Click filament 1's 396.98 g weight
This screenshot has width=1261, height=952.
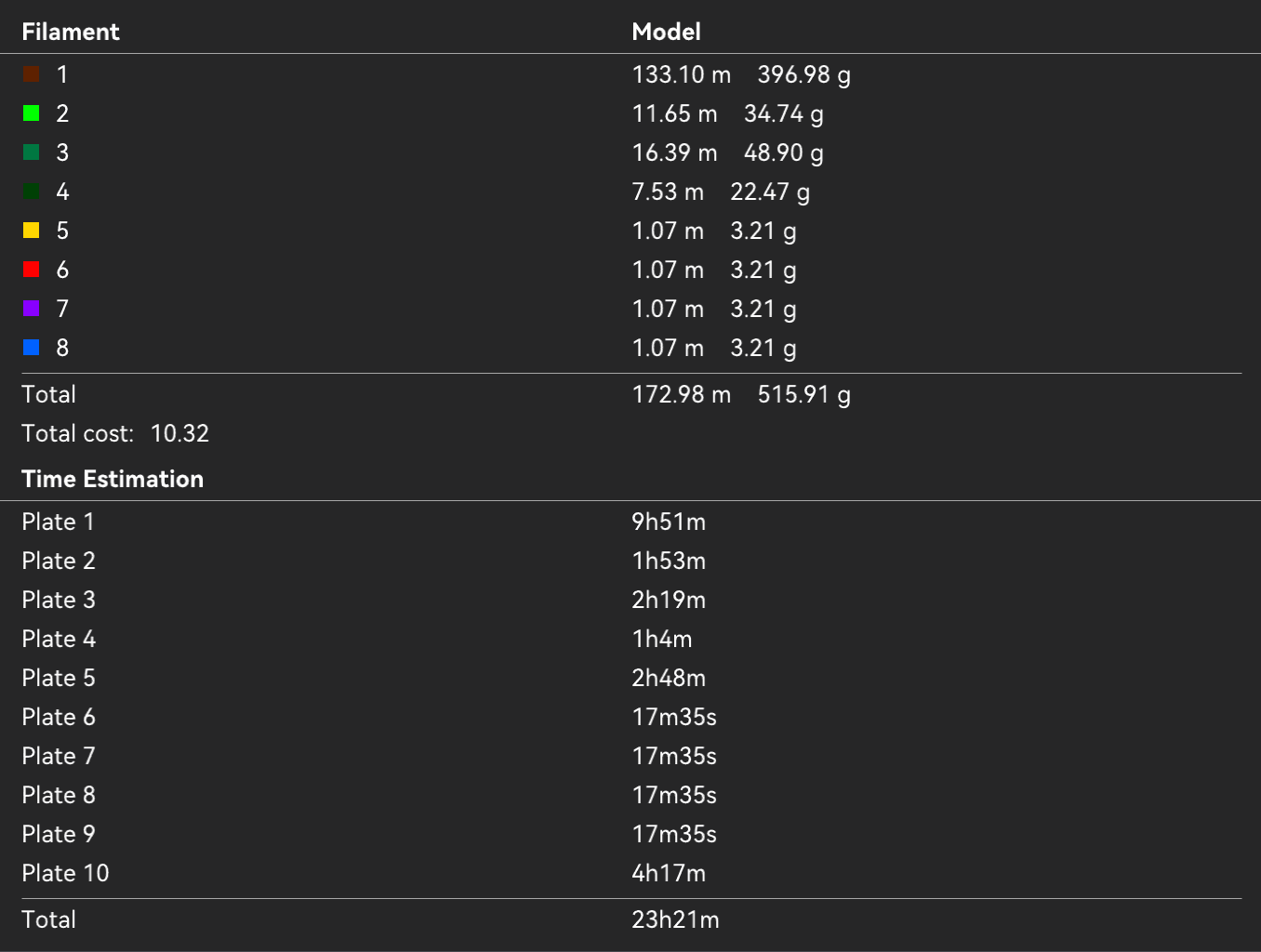tap(803, 74)
